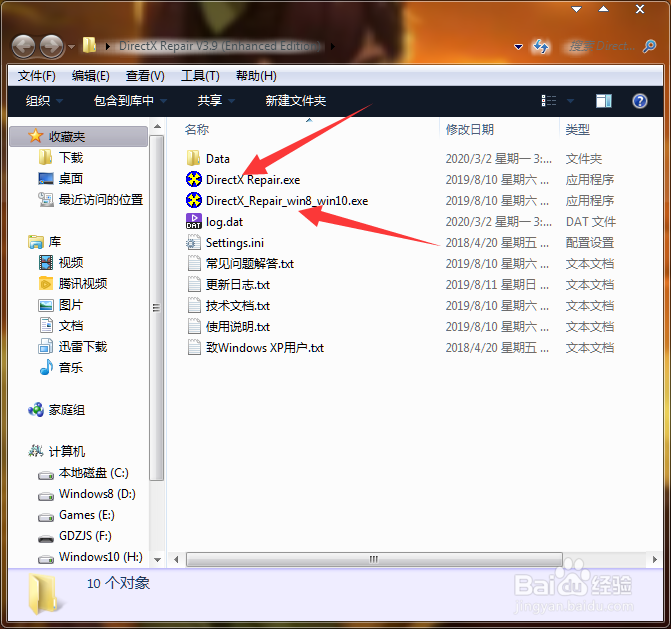Click the refresh button in address bar
Viewport: 671px width, 629px height.
pos(540,46)
